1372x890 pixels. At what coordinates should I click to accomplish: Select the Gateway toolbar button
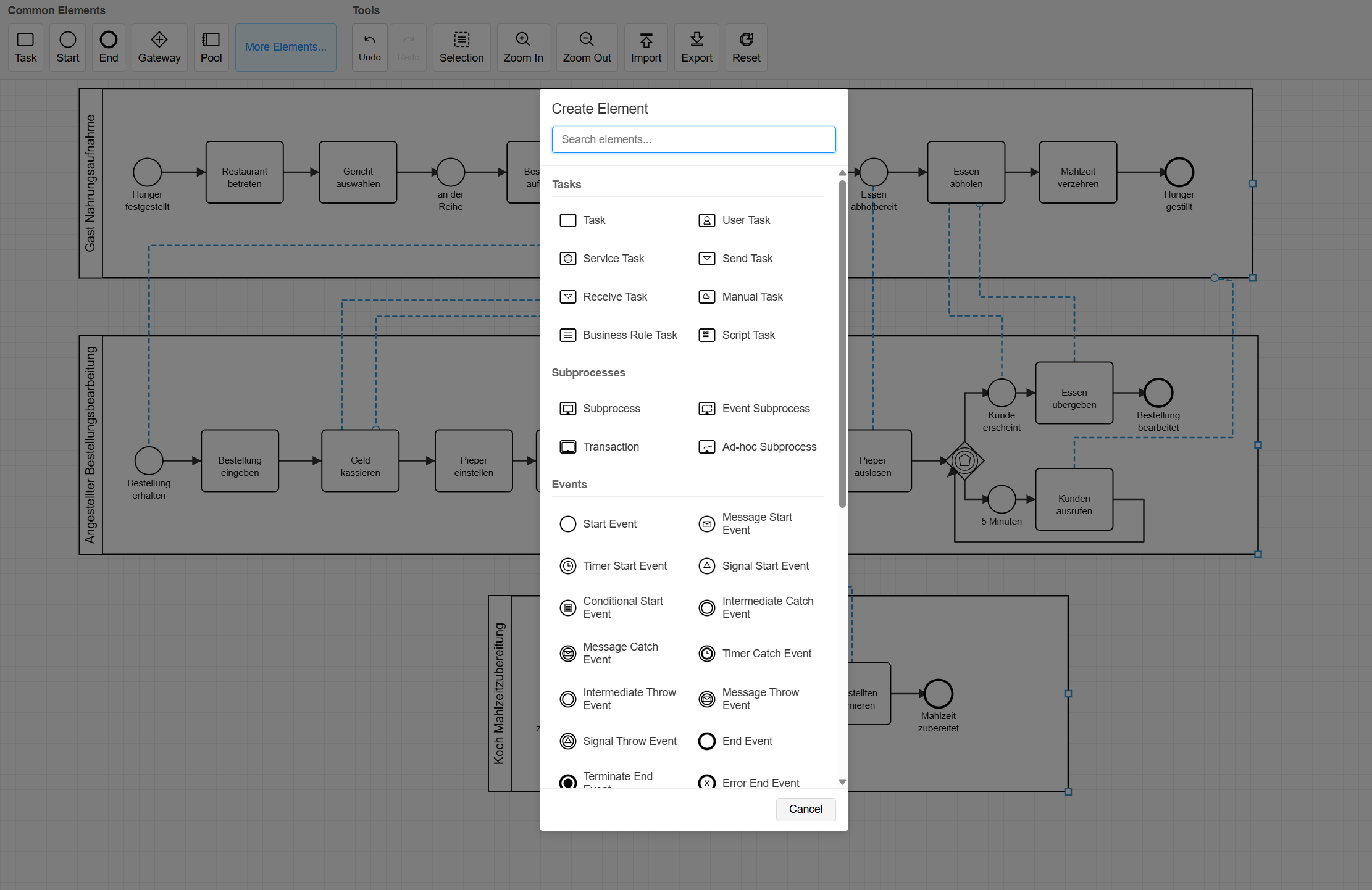(x=159, y=48)
